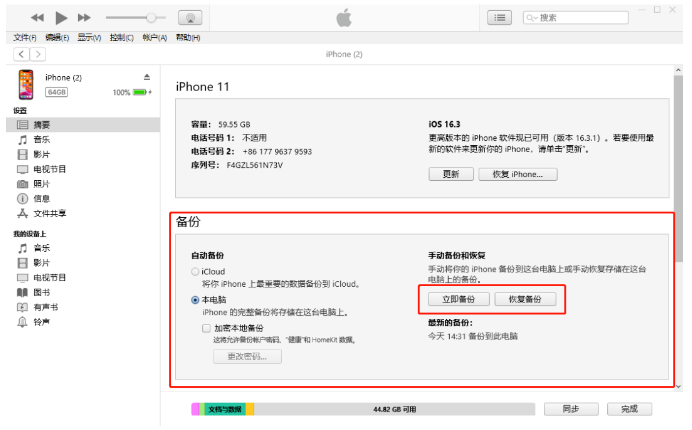The height and width of the screenshot is (430, 692).
Task: Click the phone number +86 177 9637 9593
Action: point(277,152)
